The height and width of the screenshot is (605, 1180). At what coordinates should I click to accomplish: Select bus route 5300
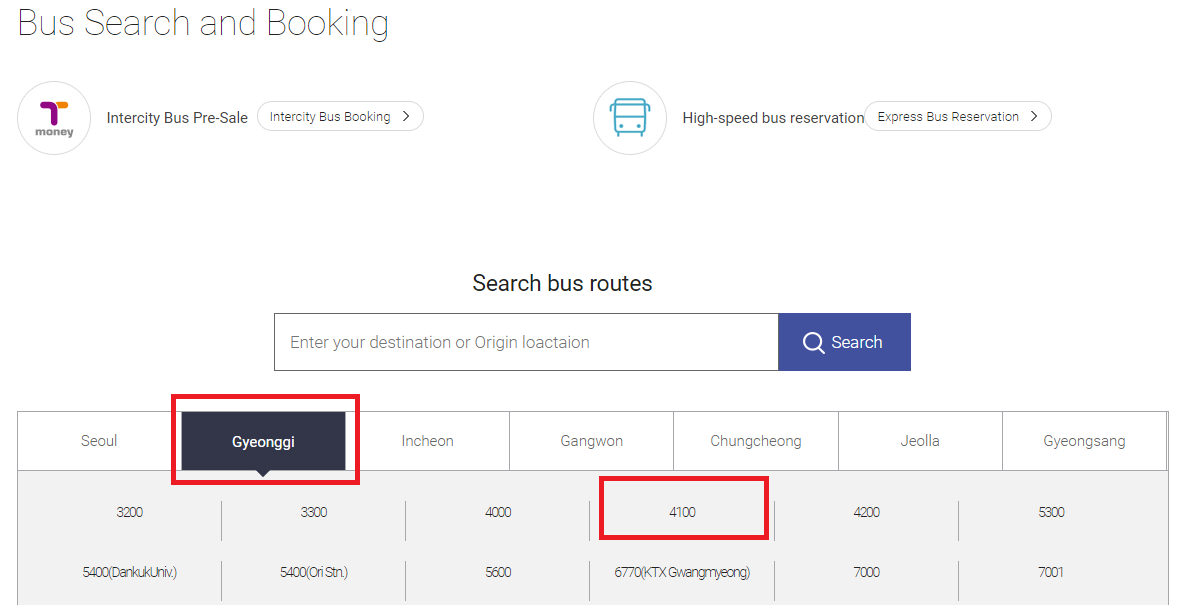pos(1051,512)
